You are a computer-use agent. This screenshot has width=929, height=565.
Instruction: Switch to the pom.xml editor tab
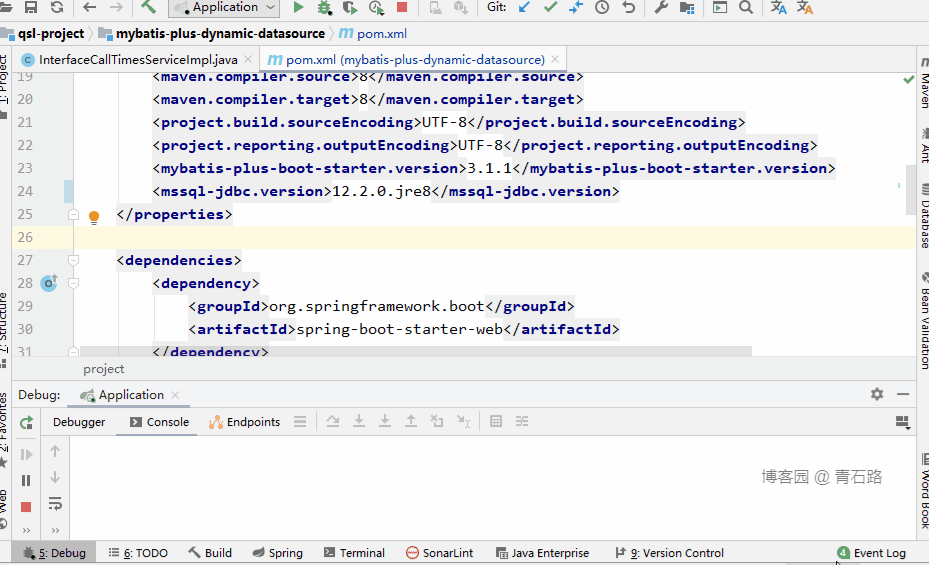pyautogui.click(x=414, y=60)
